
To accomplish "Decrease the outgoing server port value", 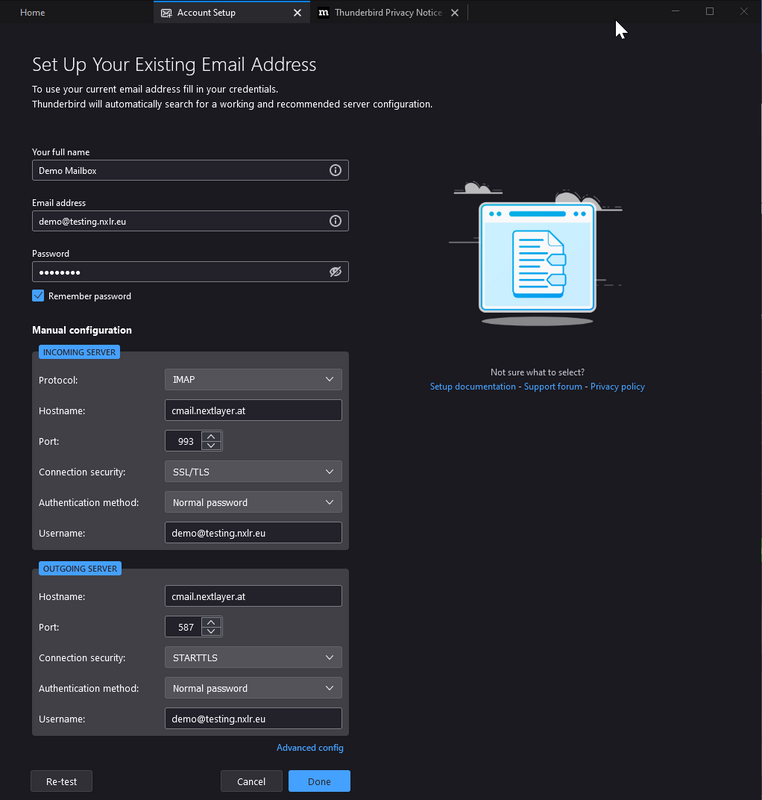I will [211, 632].
